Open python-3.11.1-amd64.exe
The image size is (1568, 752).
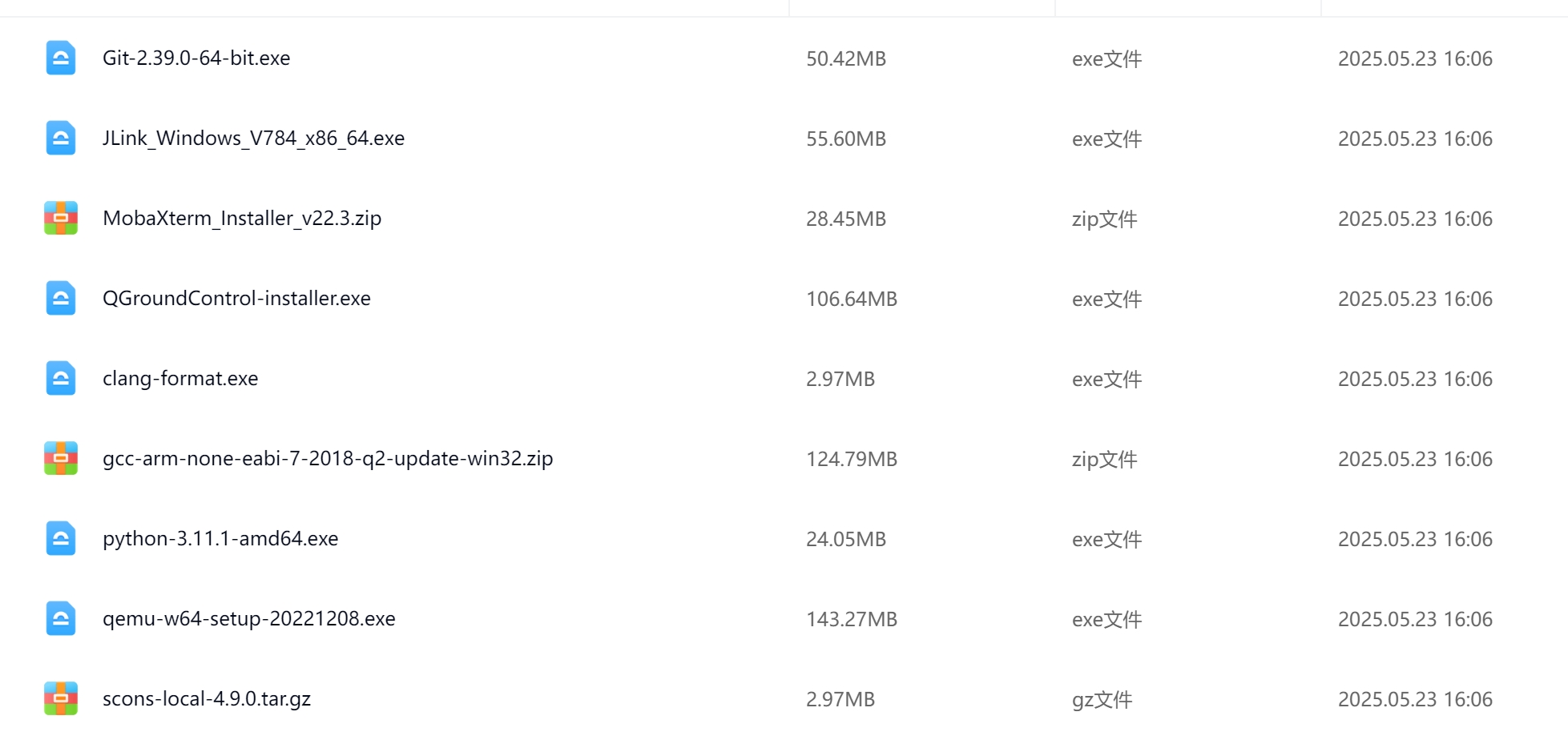tap(221, 538)
